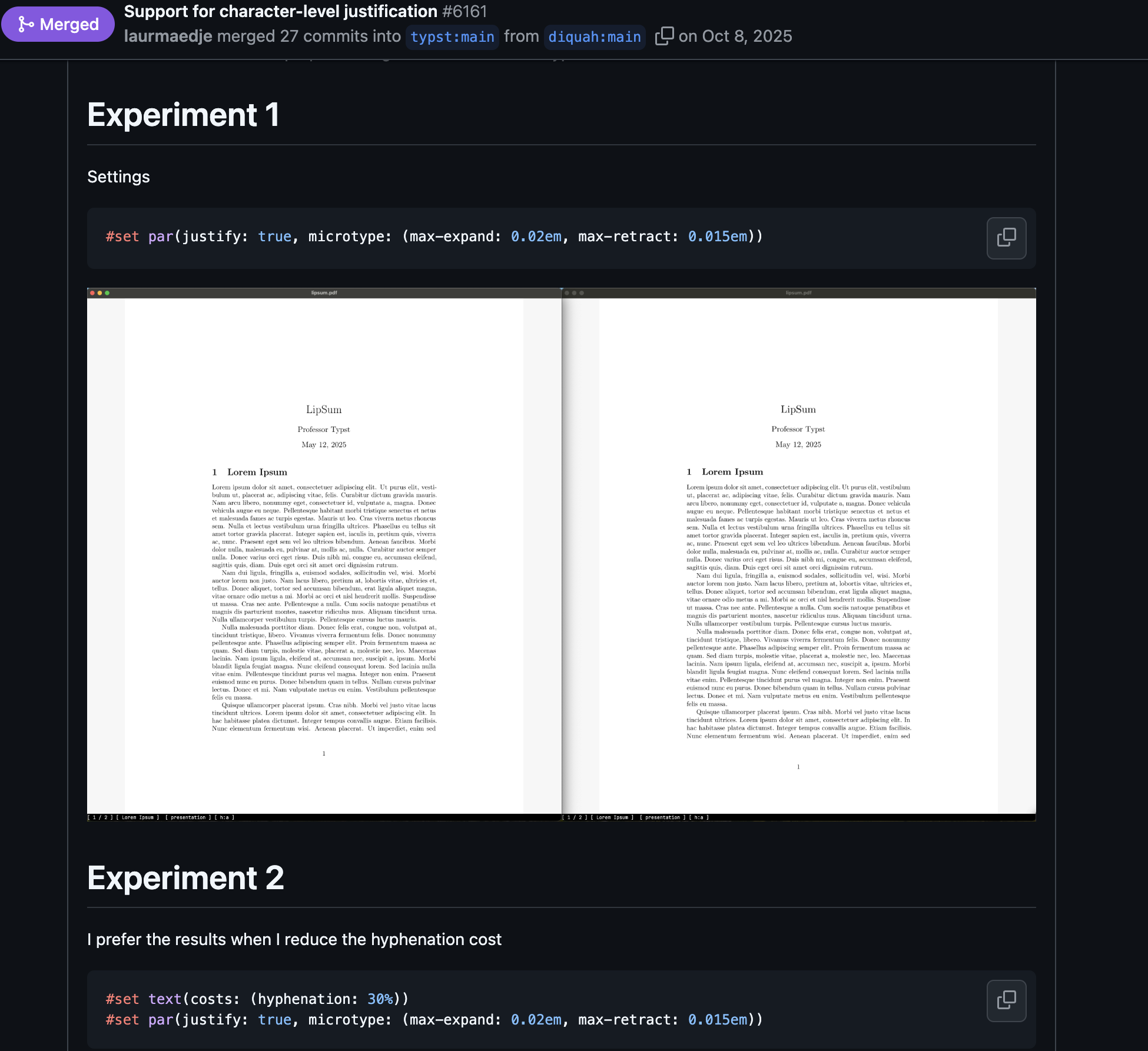Click the #6161 pull request number
Screen dimensions: 1148x1051
tap(464, 11)
